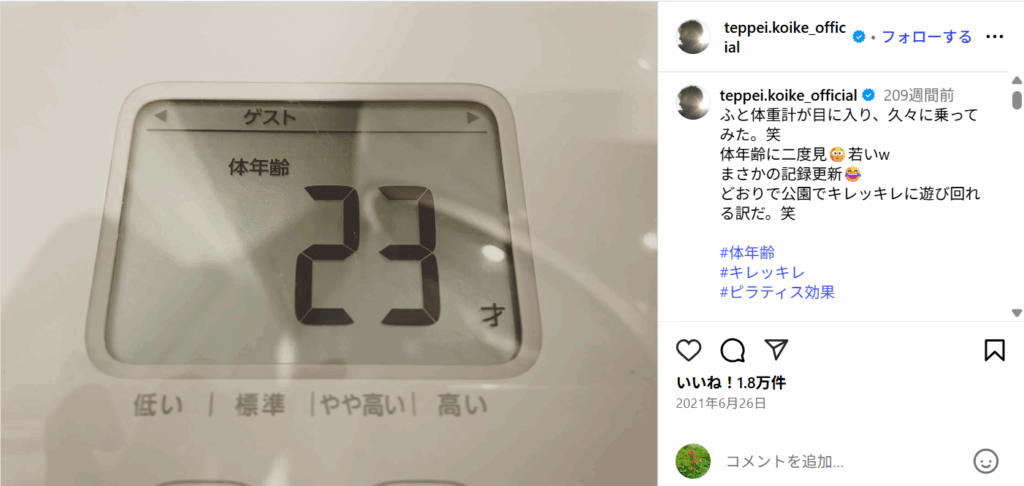Click the profile avatar in the post header

tap(694, 37)
